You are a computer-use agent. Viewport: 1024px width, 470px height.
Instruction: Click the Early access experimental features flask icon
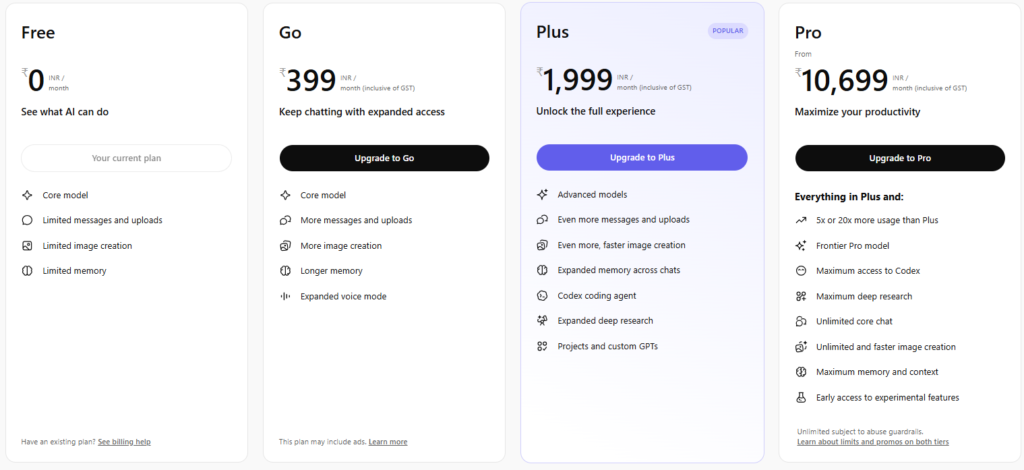[x=801, y=397]
